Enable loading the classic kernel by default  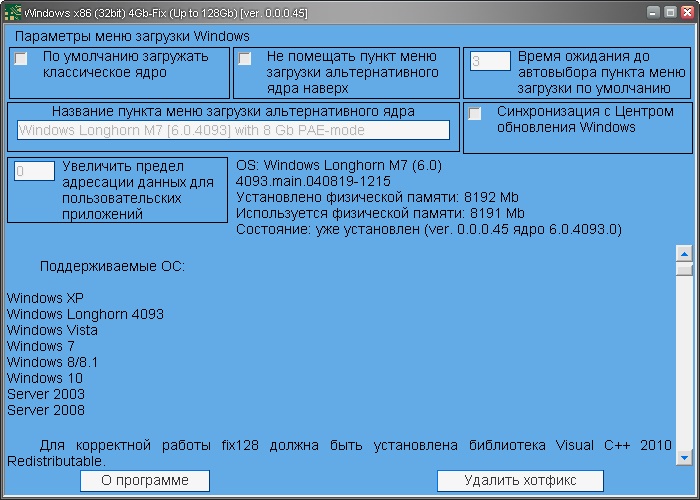point(21,58)
